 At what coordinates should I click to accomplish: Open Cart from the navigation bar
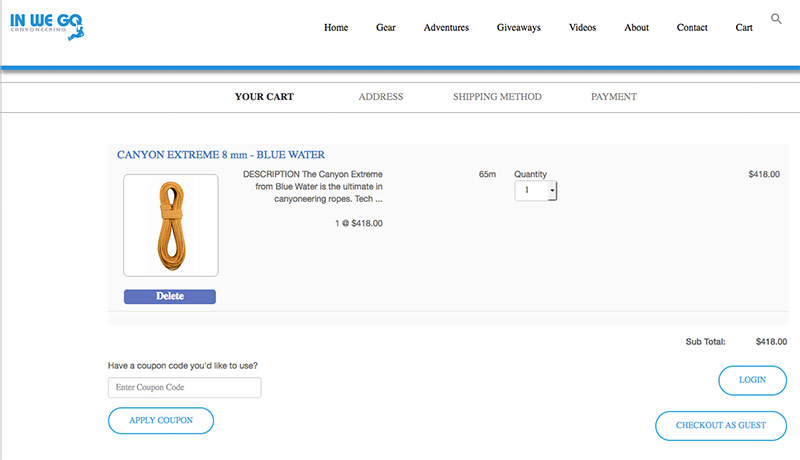[744, 28]
